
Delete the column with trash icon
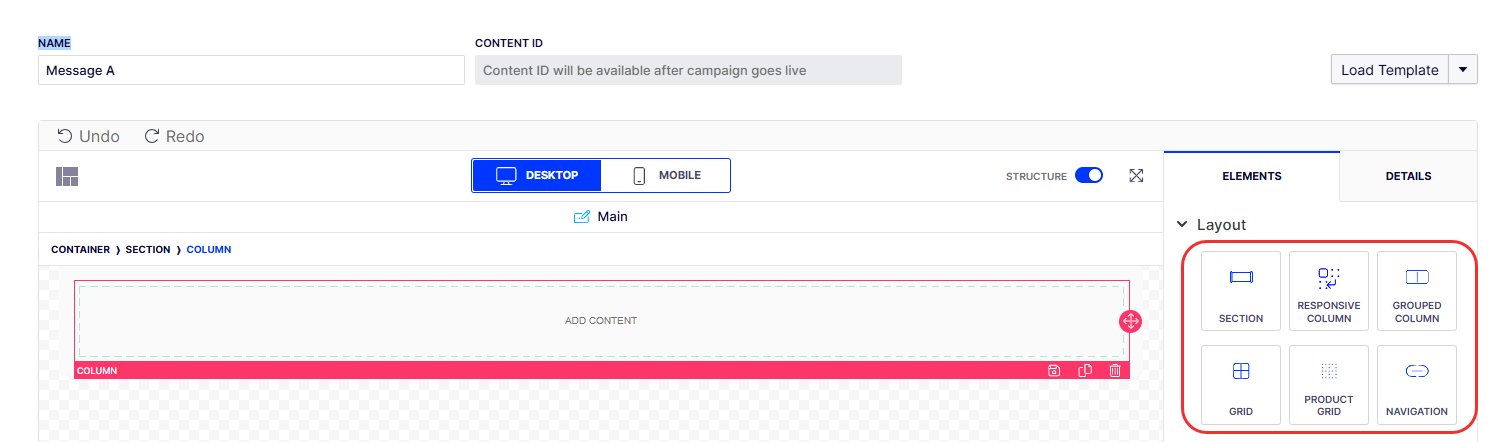point(1115,371)
